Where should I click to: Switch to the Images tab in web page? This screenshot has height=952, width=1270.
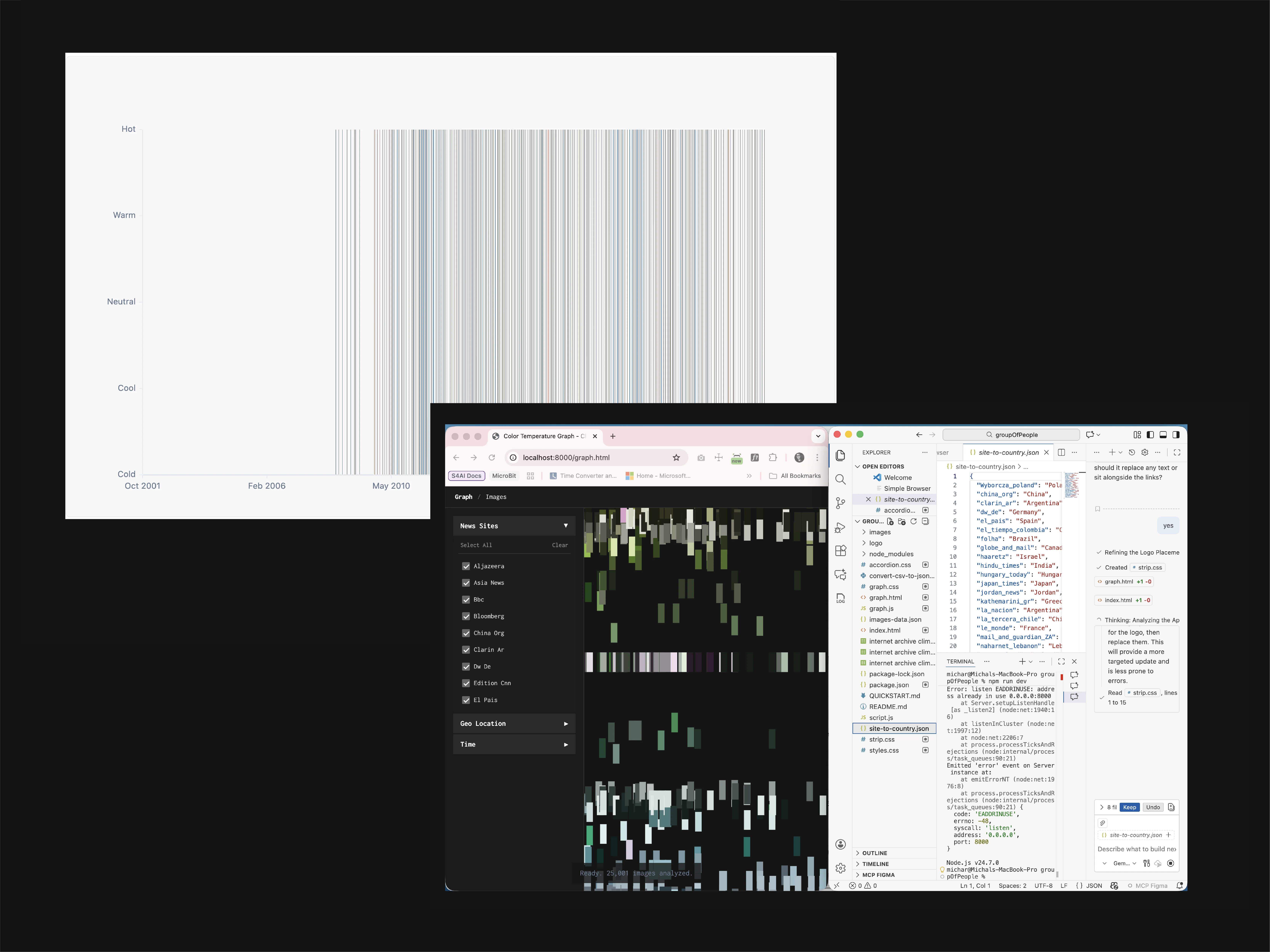(496, 497)
